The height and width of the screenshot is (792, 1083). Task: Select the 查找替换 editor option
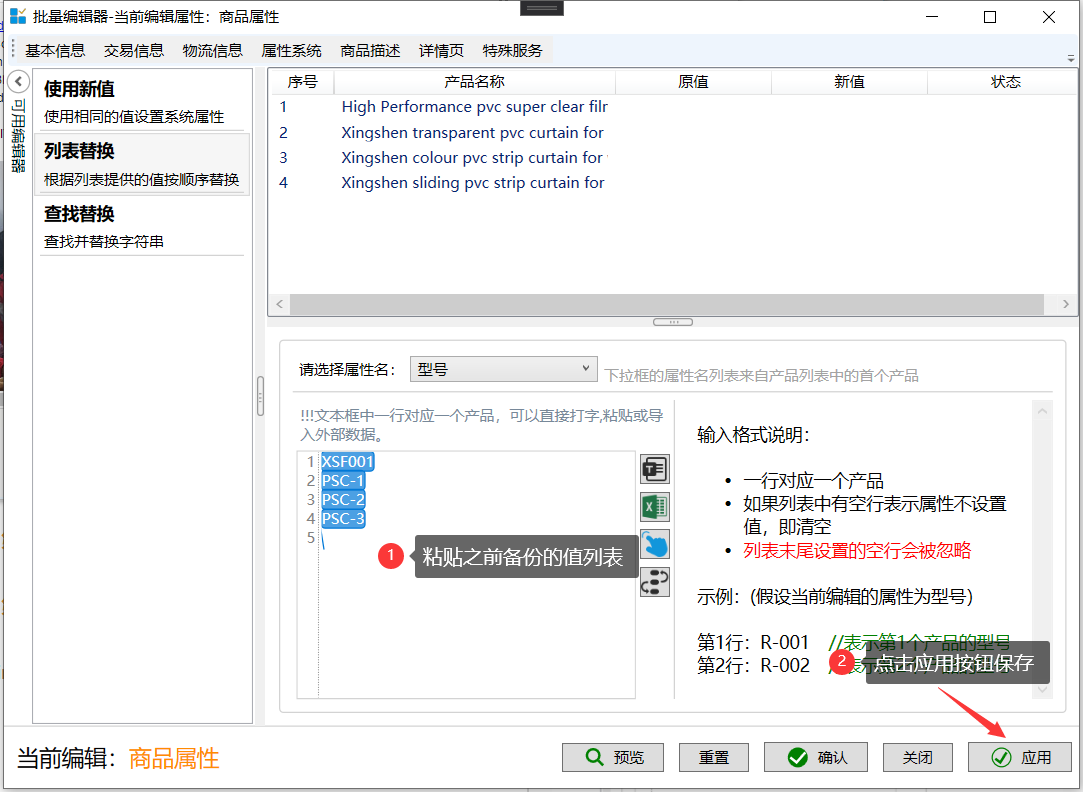pos(142,226)
